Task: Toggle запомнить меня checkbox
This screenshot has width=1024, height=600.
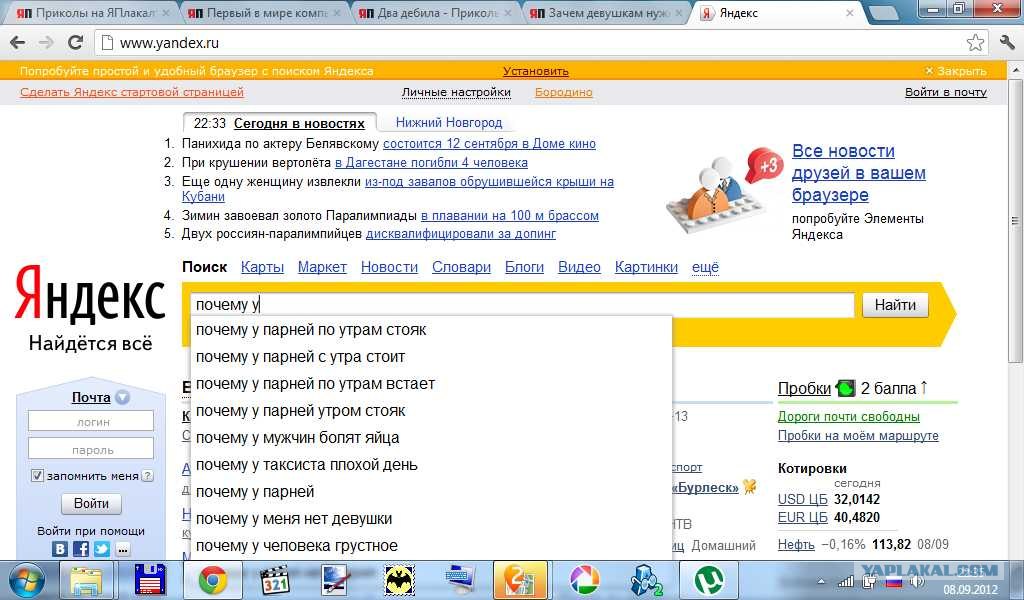Action: tap(37, 476)
